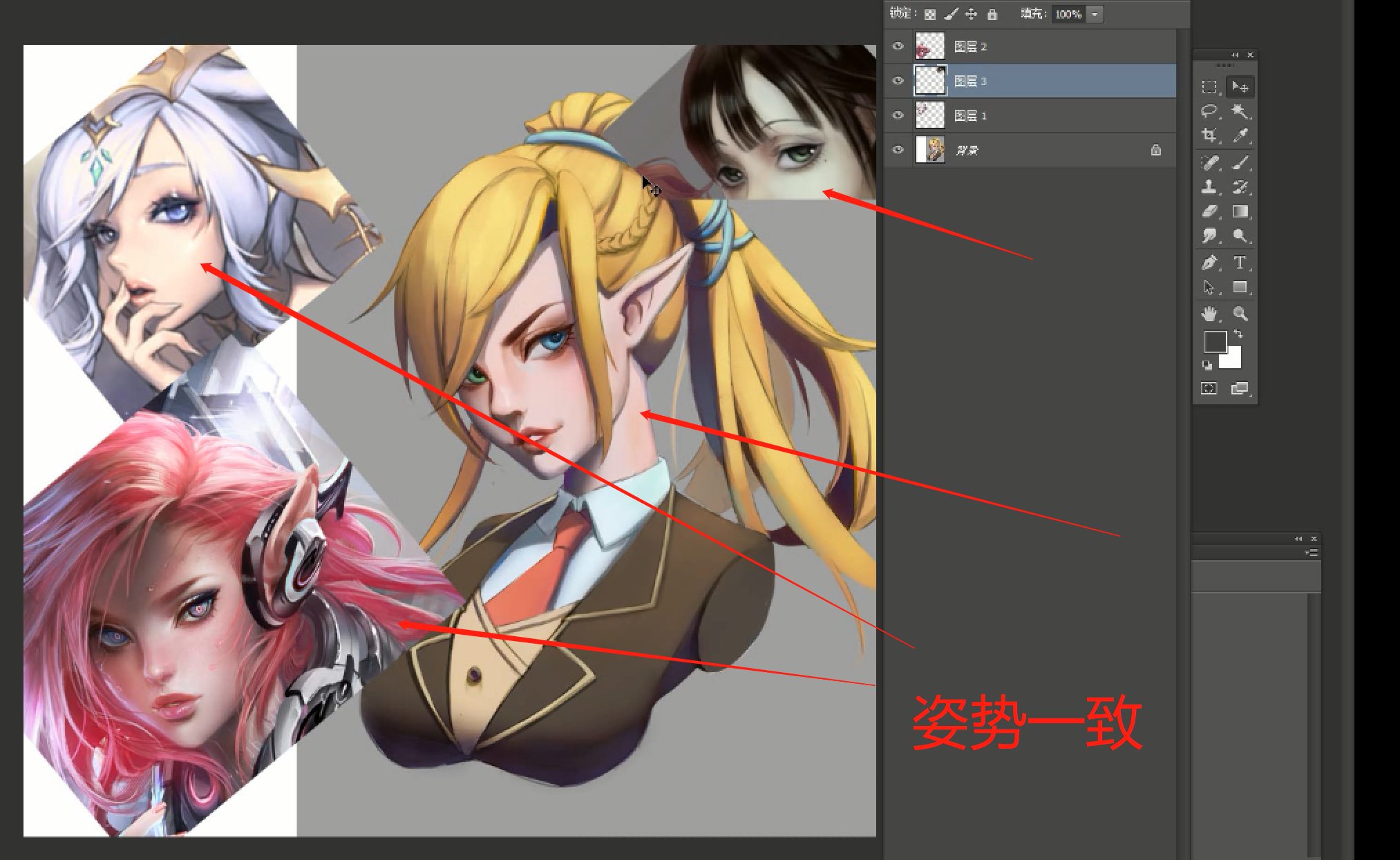Choose the Pen tool
Viewport: 1400px width, 860px height.
[x=1209, y=263]
